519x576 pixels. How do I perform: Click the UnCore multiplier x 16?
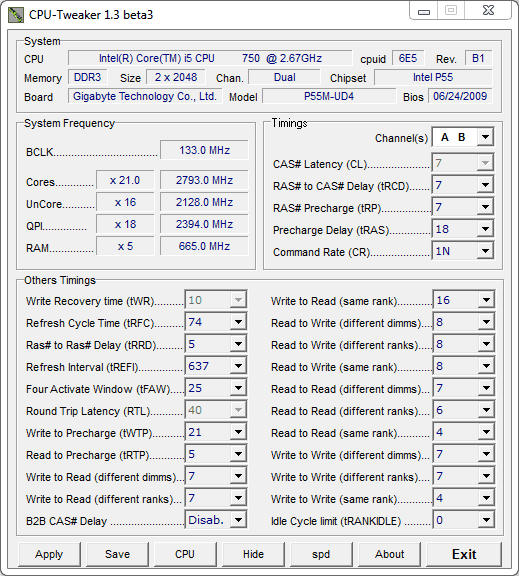click(x=125, y=202)
